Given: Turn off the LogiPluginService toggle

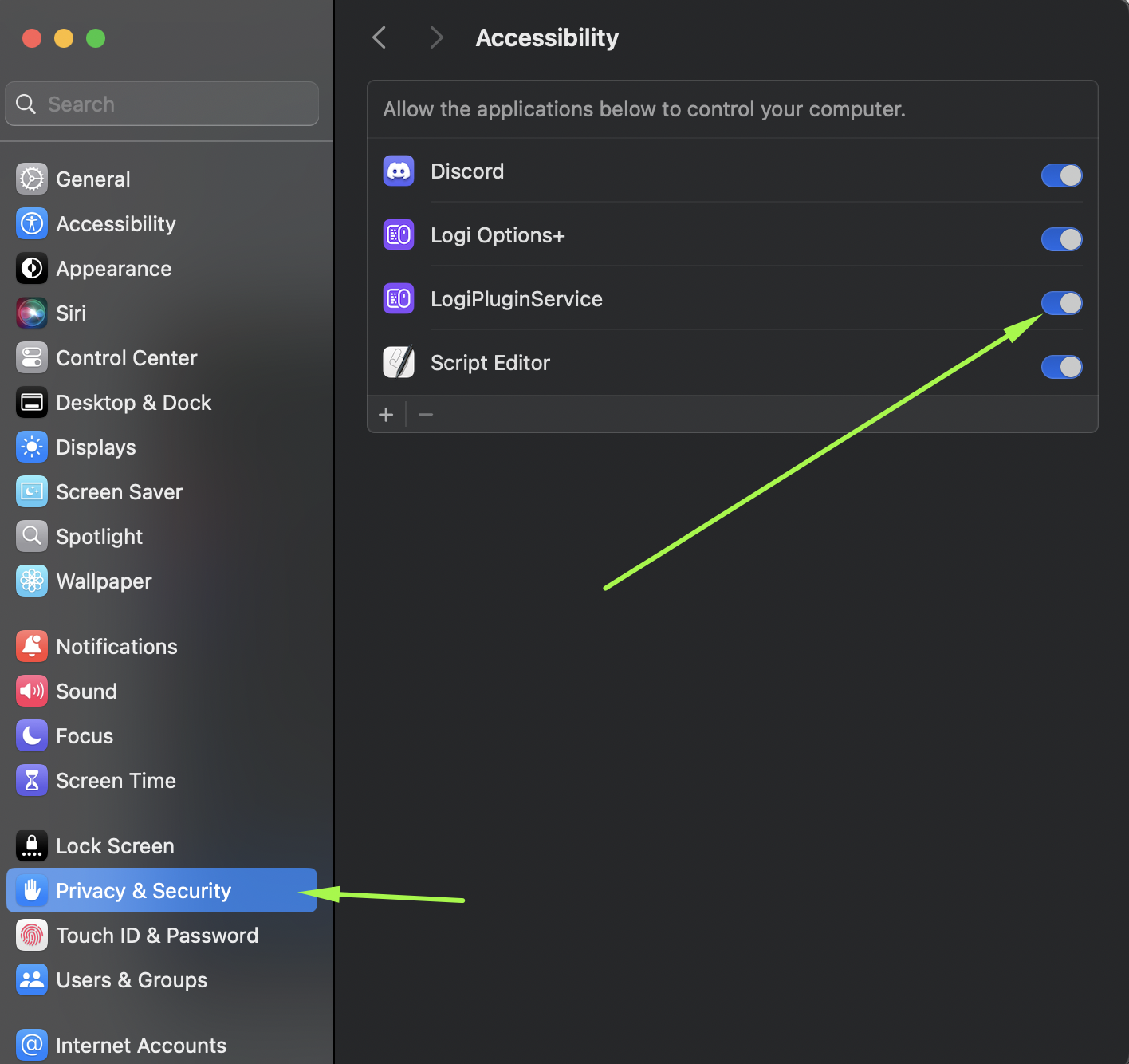Looking at the screenshot, I should point(1061,303).
